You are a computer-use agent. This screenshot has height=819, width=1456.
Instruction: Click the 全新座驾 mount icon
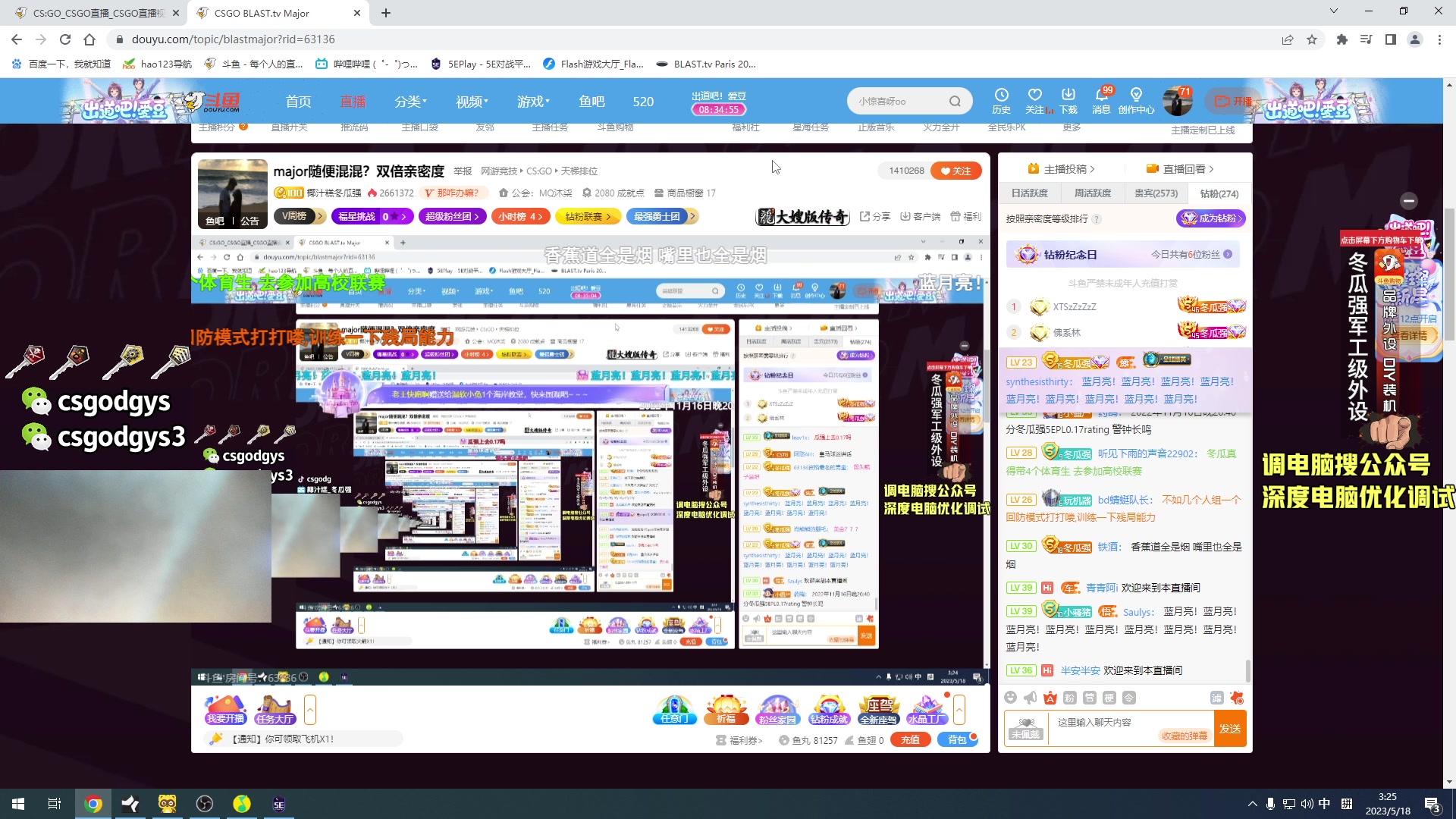coord(879,710)
